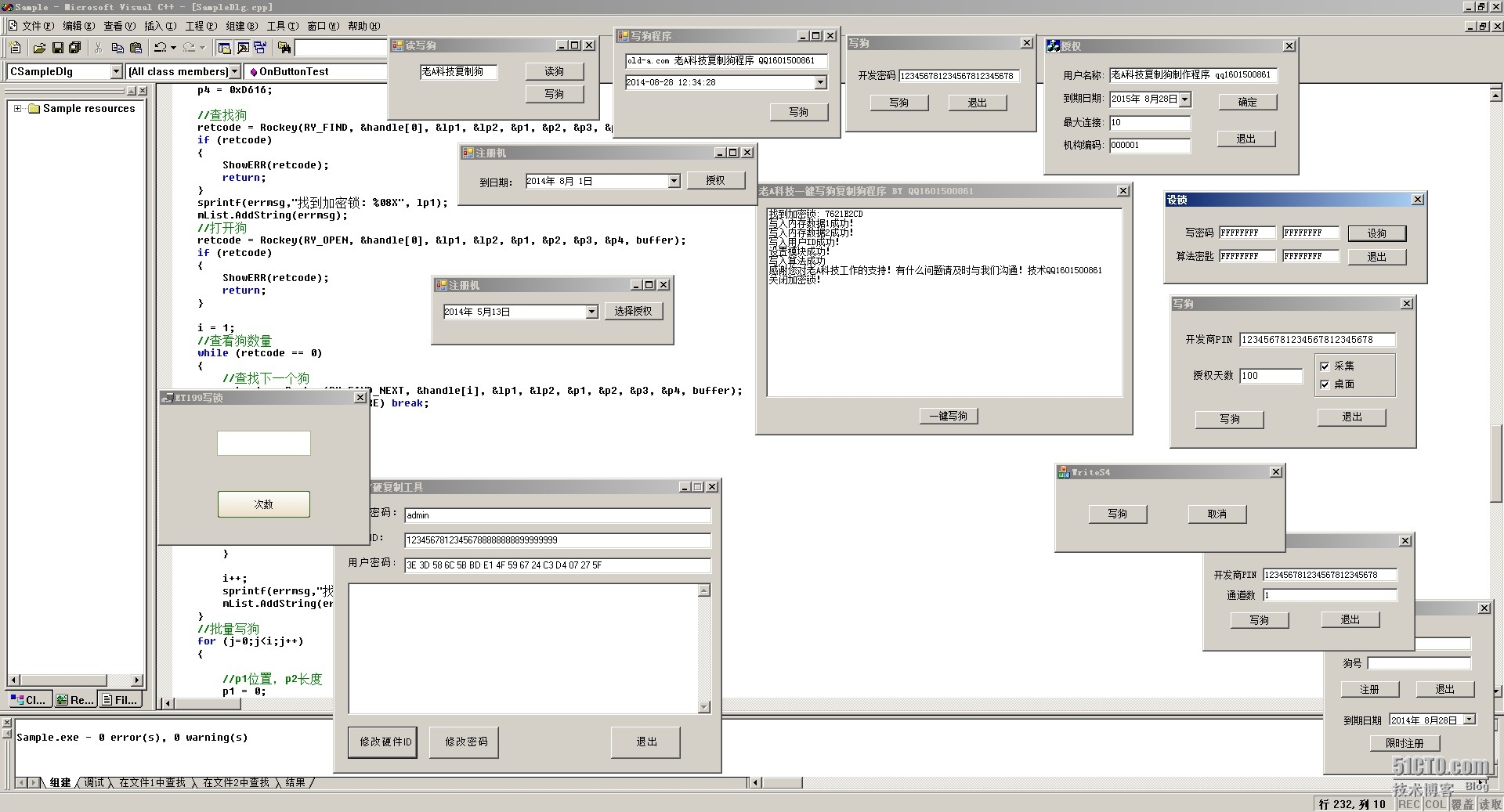Switch to the FileView tab icon
Screen dimensions: 1504x812
(107, 699)
